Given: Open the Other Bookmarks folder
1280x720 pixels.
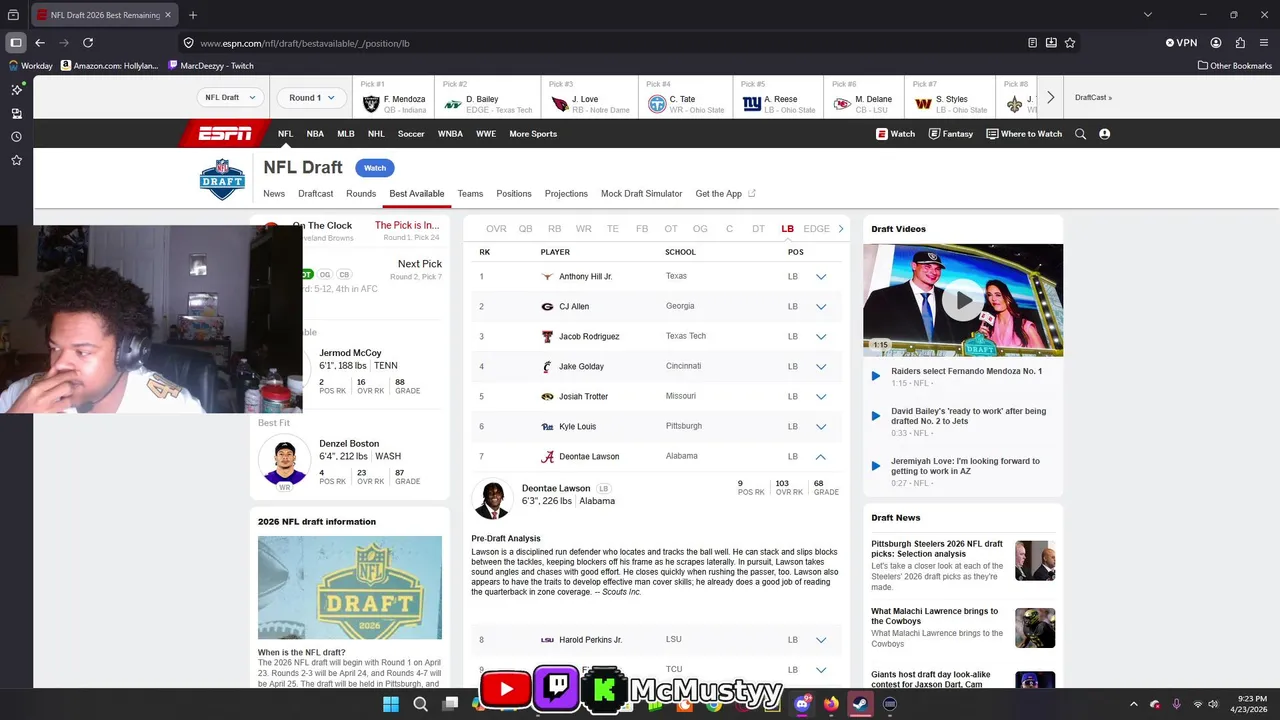Looking at the screenshot, I should 1234,66.
